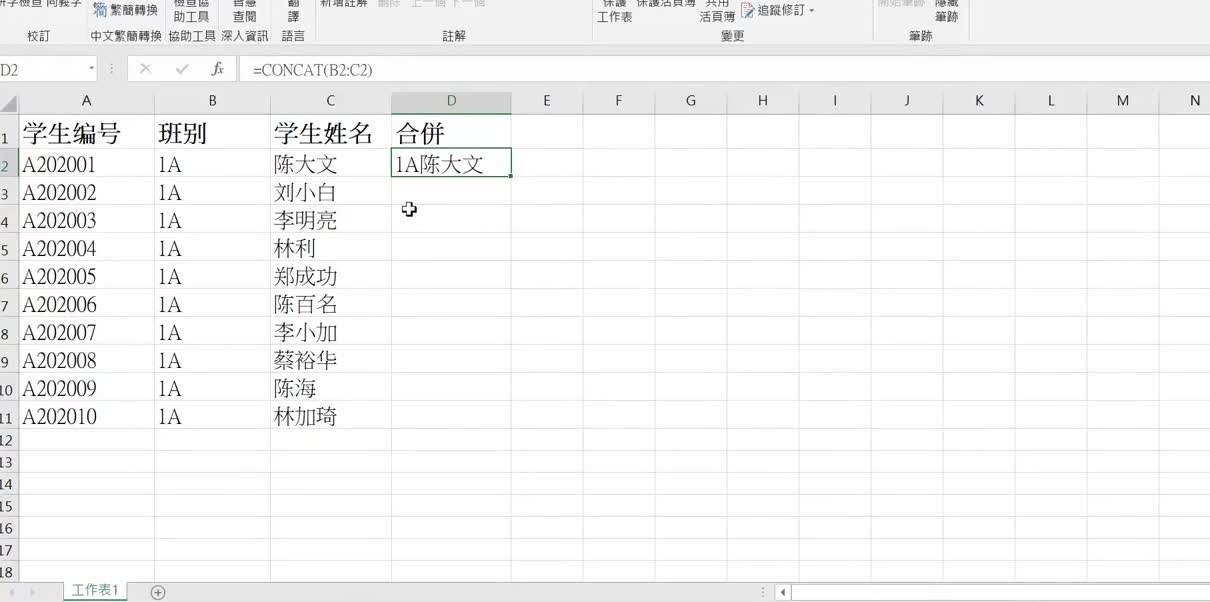Select column E header
This screenshot has height=602, width=1210.
pos(546,101)
